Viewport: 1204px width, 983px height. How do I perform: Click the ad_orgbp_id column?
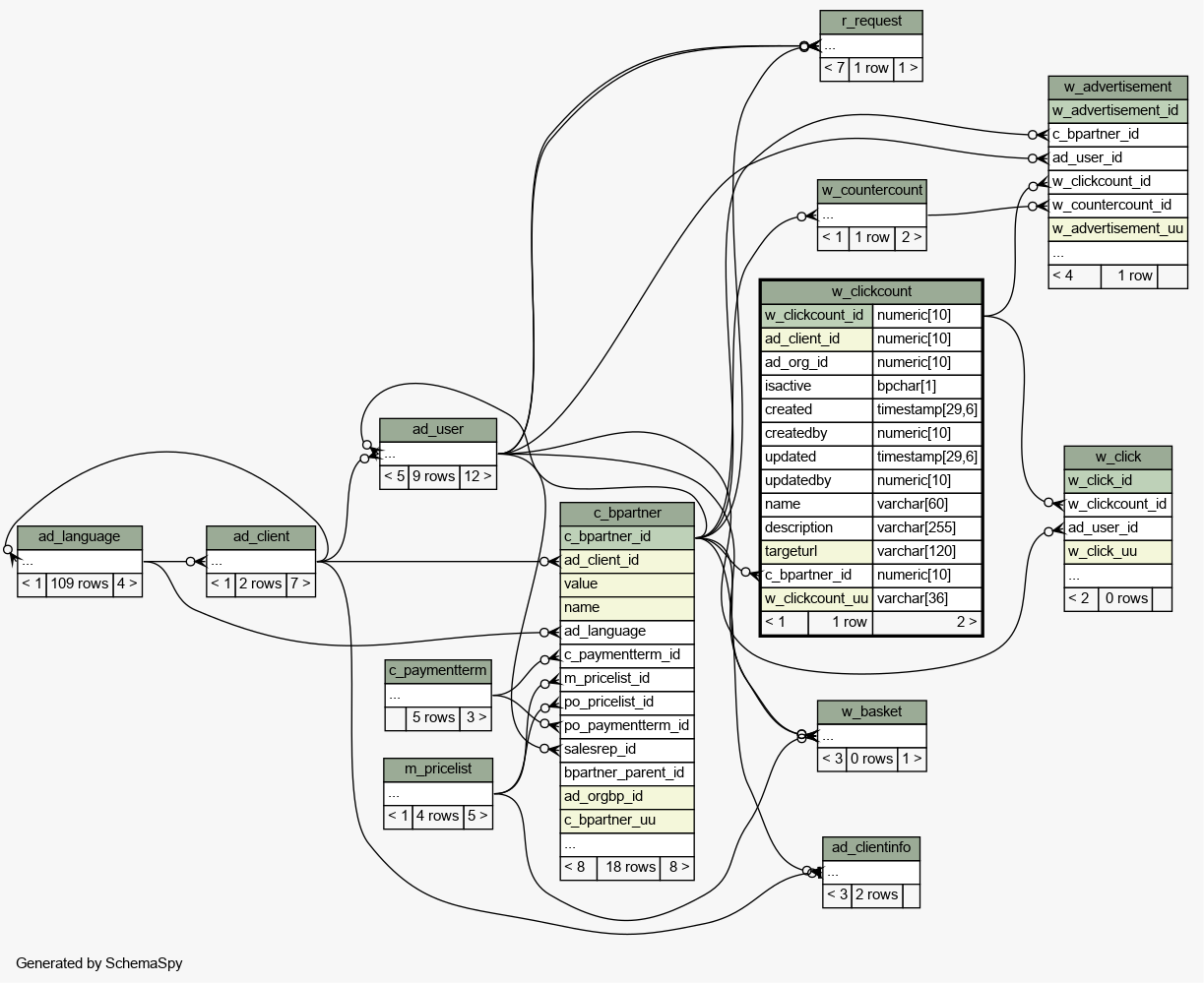[x=627, y=796]
